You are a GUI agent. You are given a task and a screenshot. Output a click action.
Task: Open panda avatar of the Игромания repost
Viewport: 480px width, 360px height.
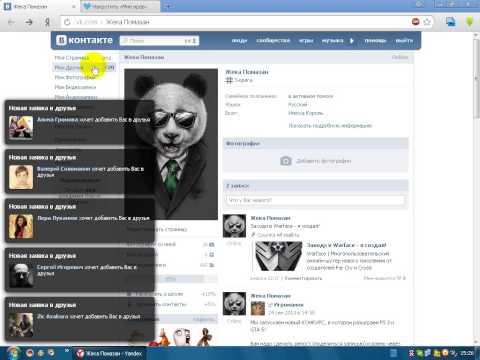tap(234, 304)
